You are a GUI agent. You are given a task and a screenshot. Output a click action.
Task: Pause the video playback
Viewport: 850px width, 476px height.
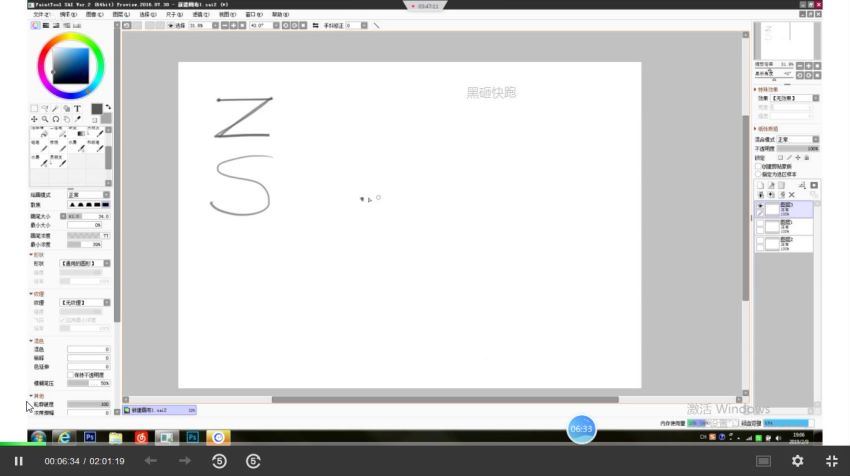coord(18,461)
